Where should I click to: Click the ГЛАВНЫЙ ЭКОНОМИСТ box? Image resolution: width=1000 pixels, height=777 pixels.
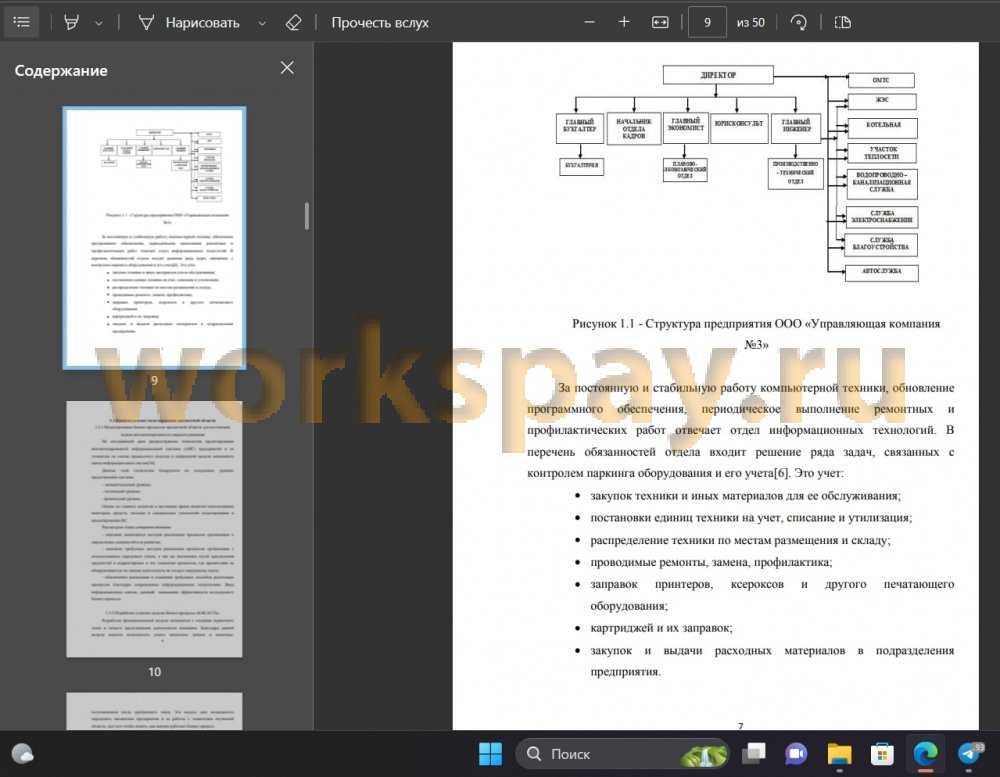pos(686,126)
